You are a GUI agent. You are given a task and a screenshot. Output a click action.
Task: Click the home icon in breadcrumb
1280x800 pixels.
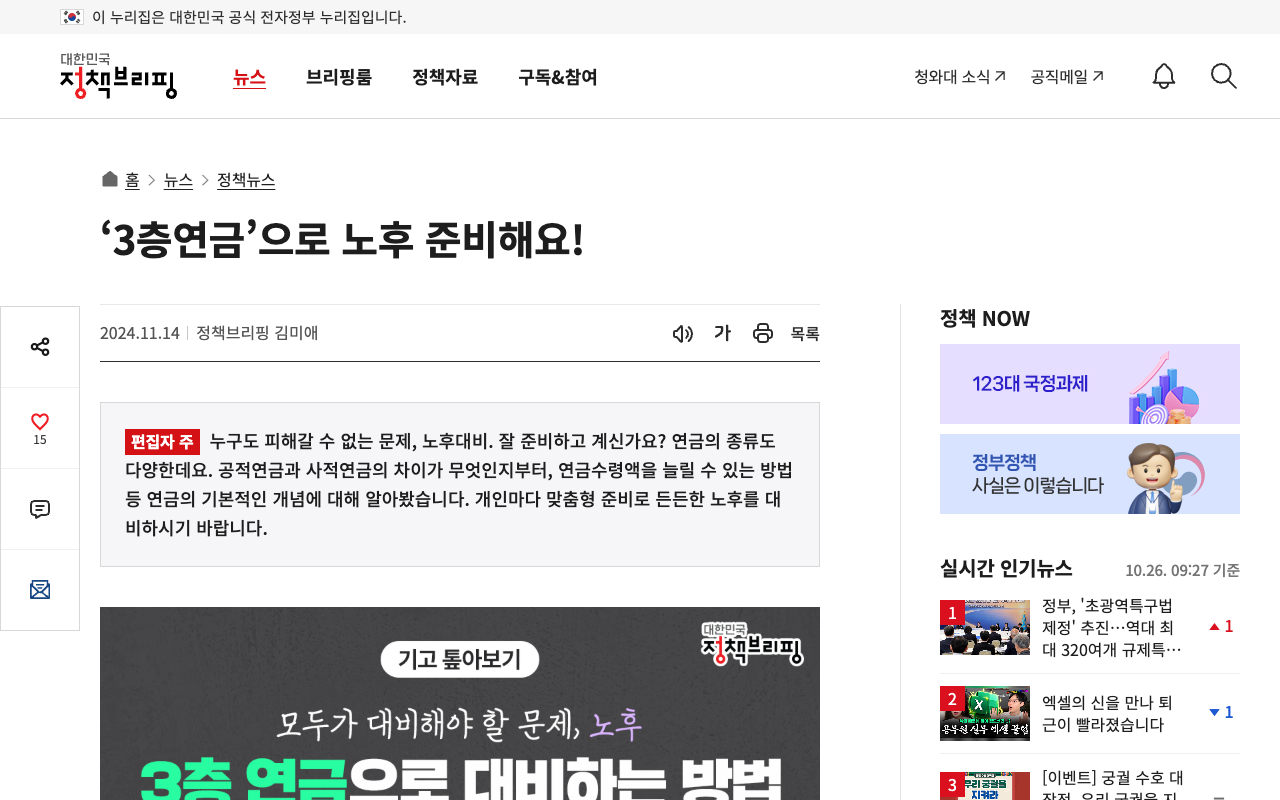tap(110, 179)
